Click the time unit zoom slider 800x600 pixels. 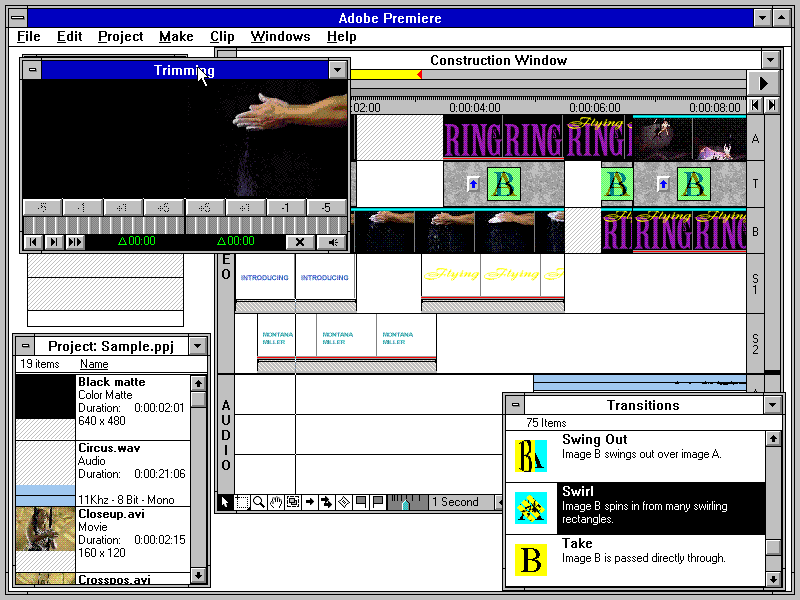[x=407, y=502]
